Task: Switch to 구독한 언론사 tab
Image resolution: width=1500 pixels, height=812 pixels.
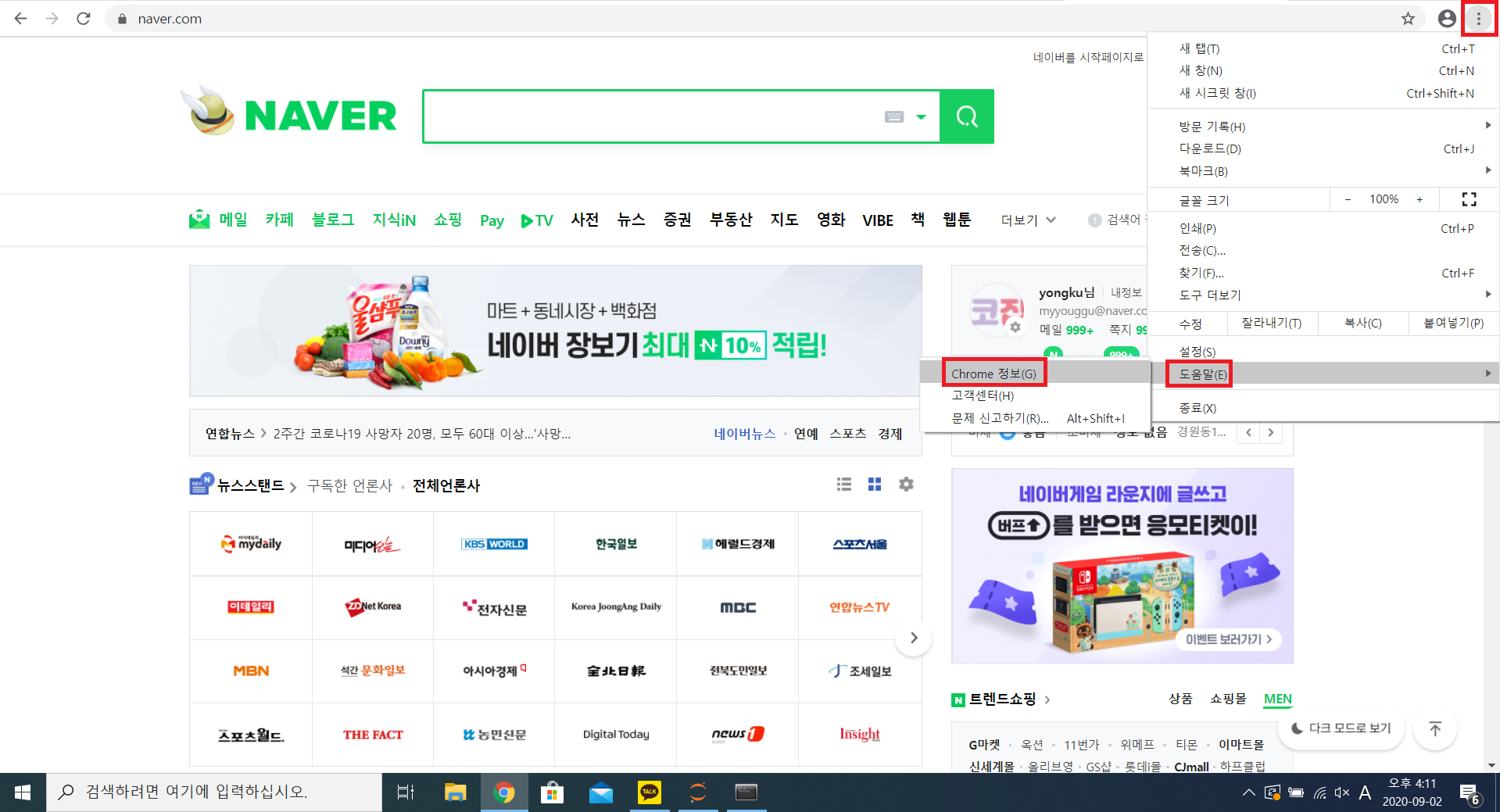Action: pyautogui.click(x=349, y=485)
